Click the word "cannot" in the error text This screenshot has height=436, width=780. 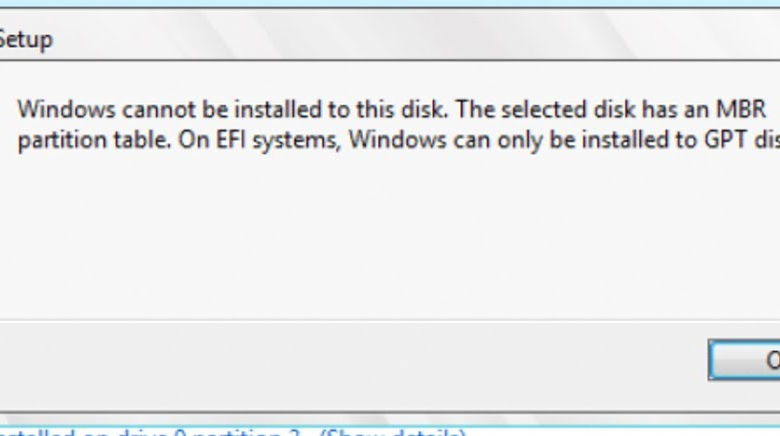[129, 109]
